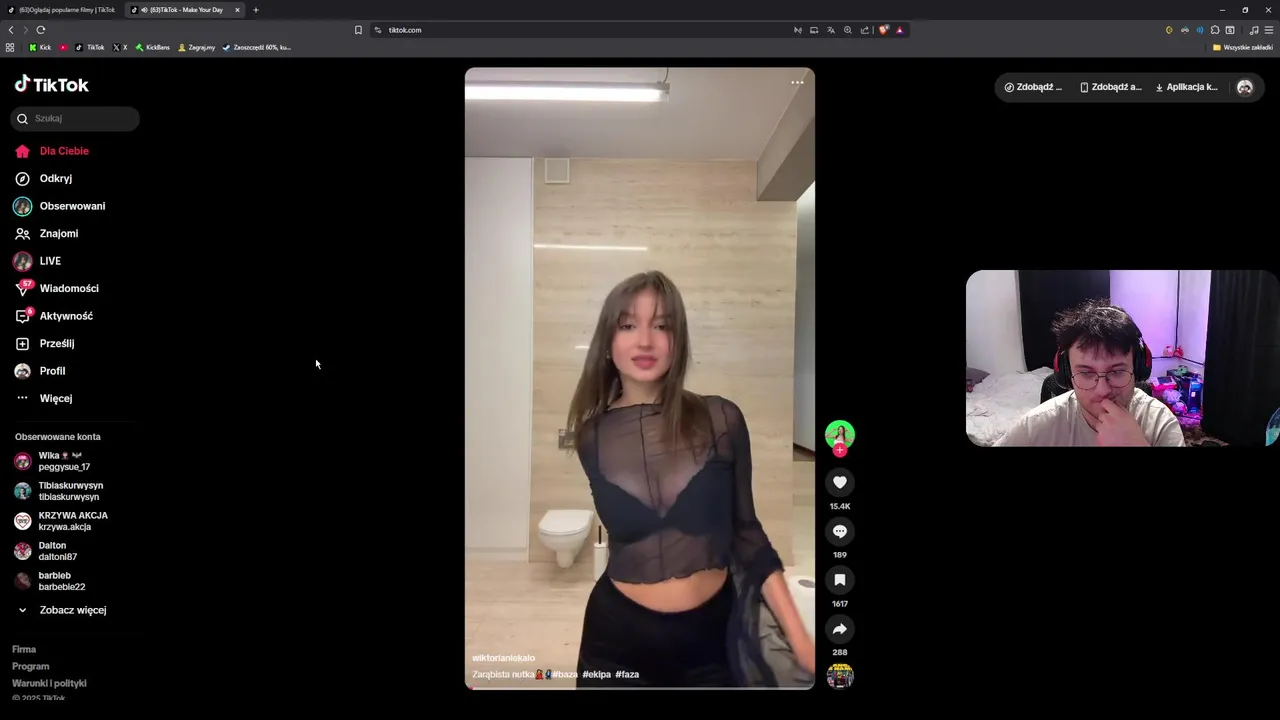Open the browser extensions puzzle icon

pos(1215,30)
